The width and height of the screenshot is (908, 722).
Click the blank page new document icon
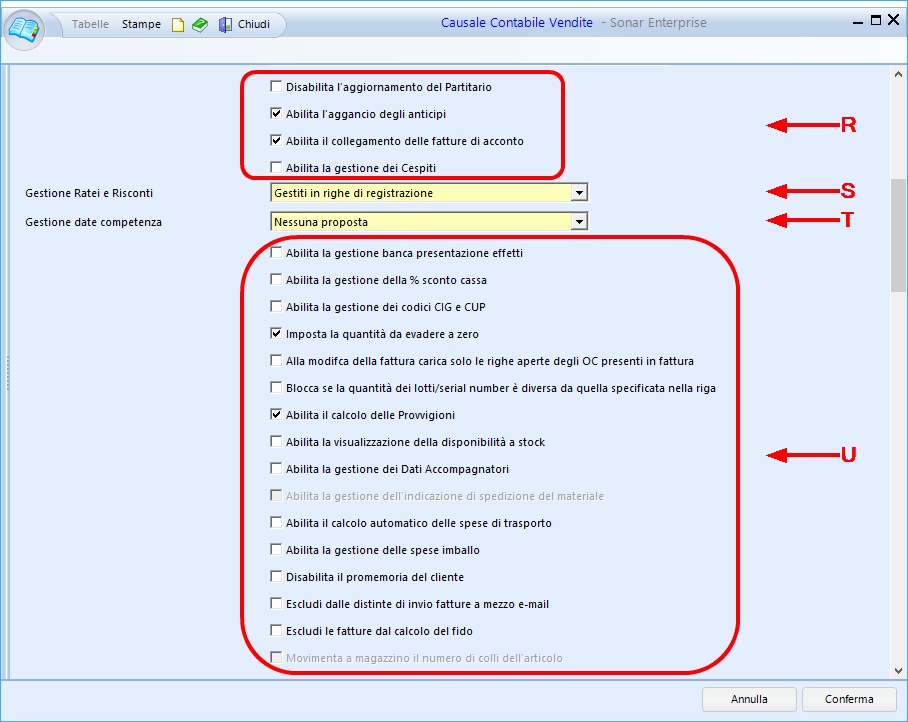[178, 24]
